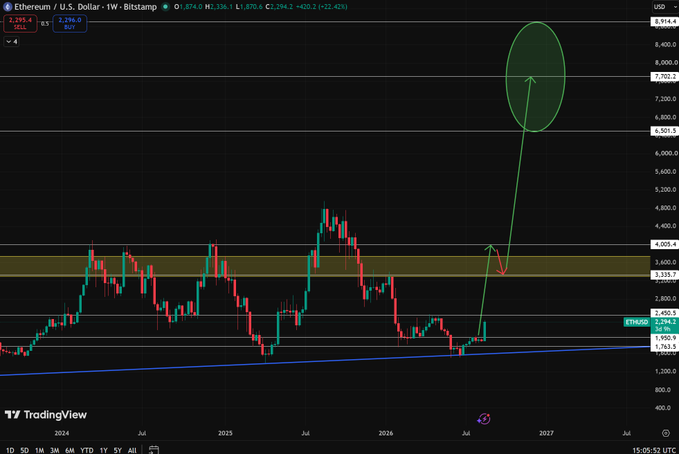Click the 15:05:52 UTC timezone clock
The image size is (679, 454).
pos(654,451)
